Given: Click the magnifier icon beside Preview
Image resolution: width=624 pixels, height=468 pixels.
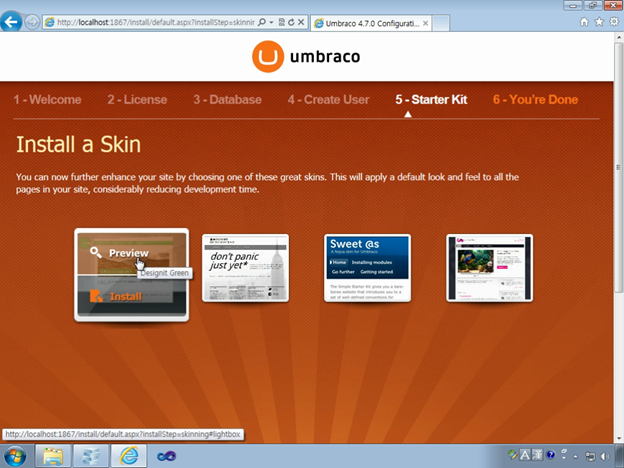Looking at the screenshot, I should click(96, 252).
